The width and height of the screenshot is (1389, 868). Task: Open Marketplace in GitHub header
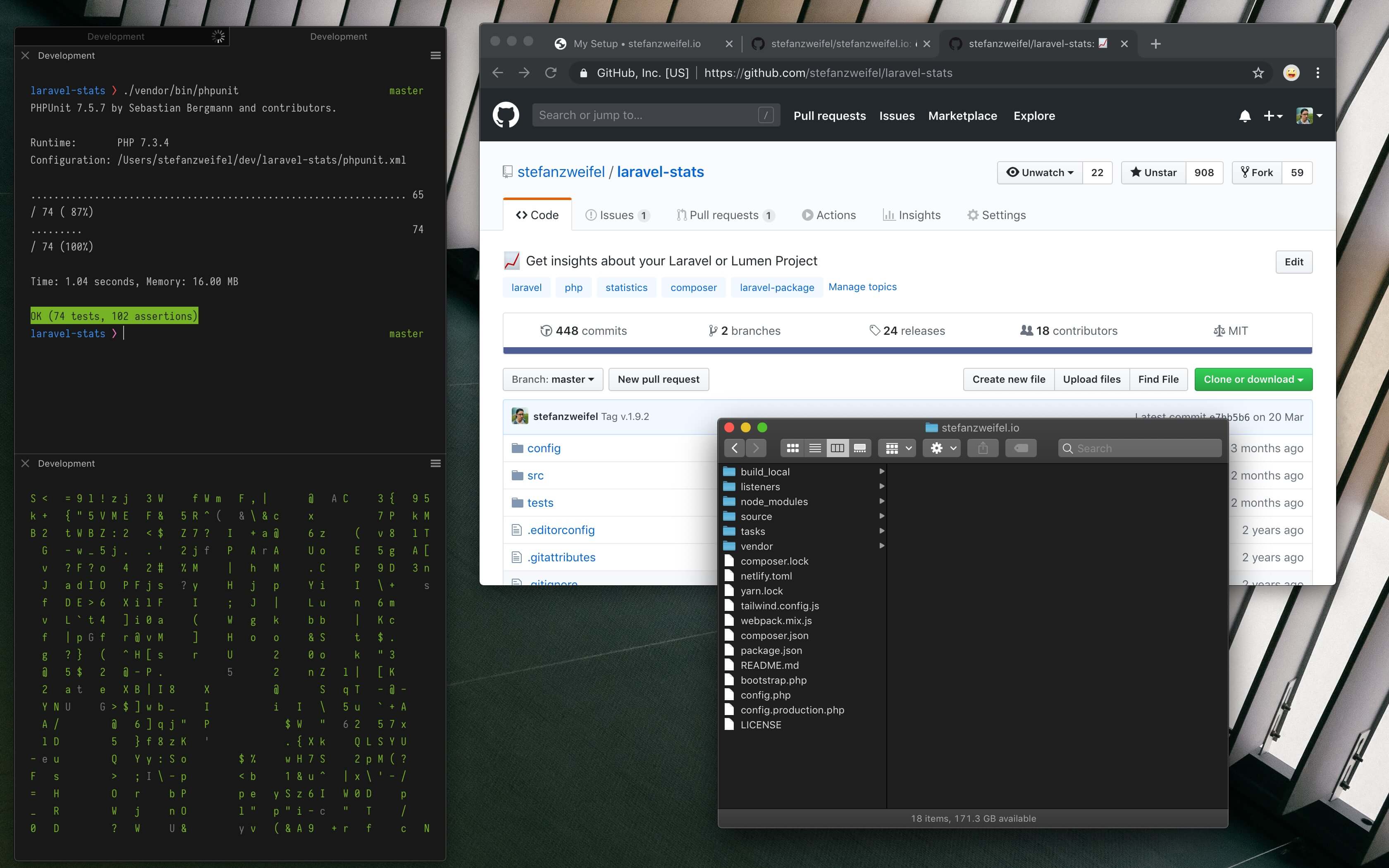(x=962, y=116)
